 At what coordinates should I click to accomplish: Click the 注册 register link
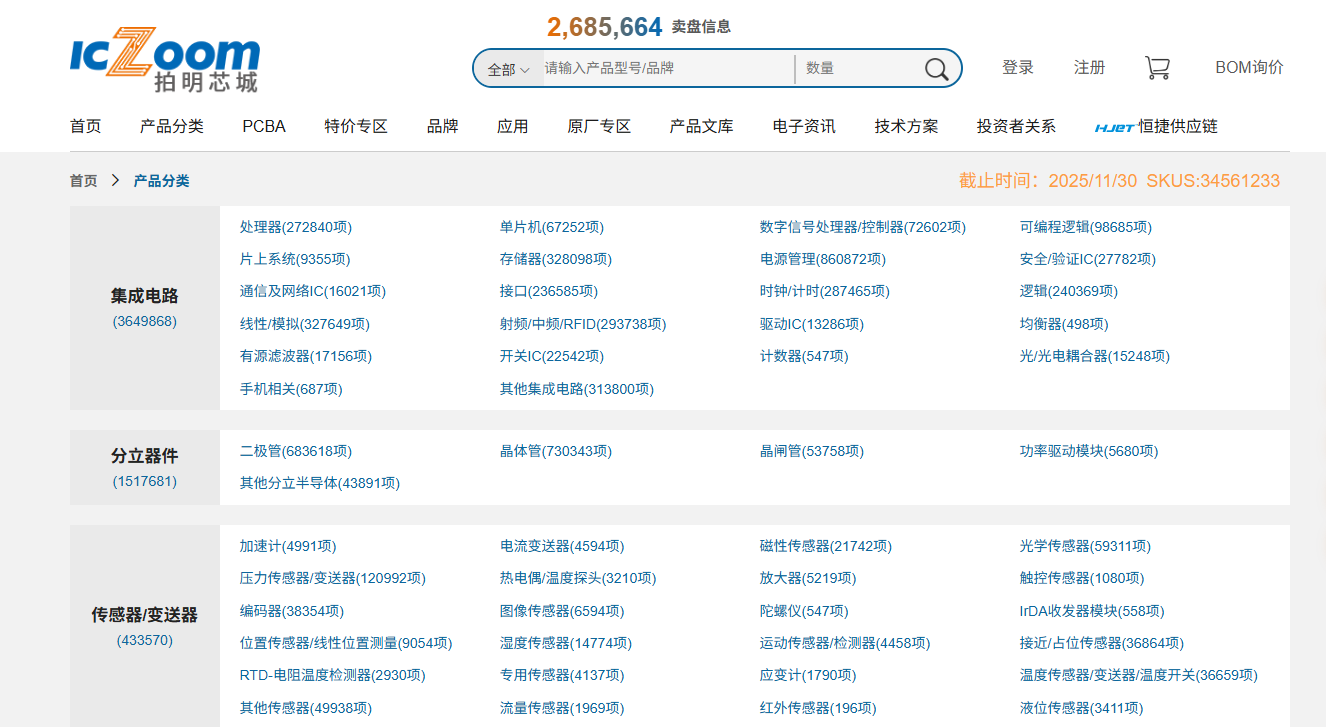coord(1090,67)
